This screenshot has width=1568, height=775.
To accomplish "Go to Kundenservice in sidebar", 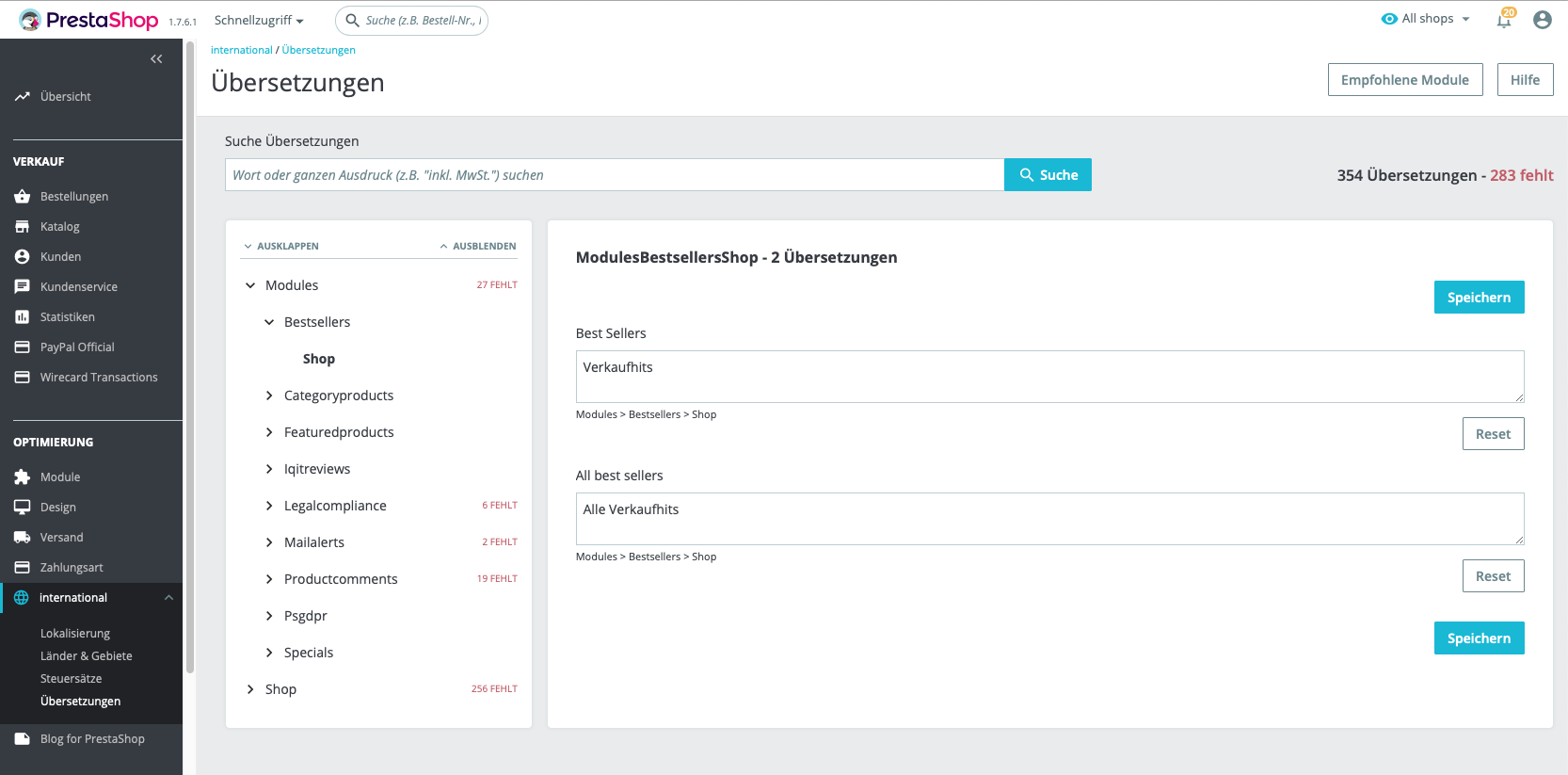I will pyautogui.click(x=79, y=287).
